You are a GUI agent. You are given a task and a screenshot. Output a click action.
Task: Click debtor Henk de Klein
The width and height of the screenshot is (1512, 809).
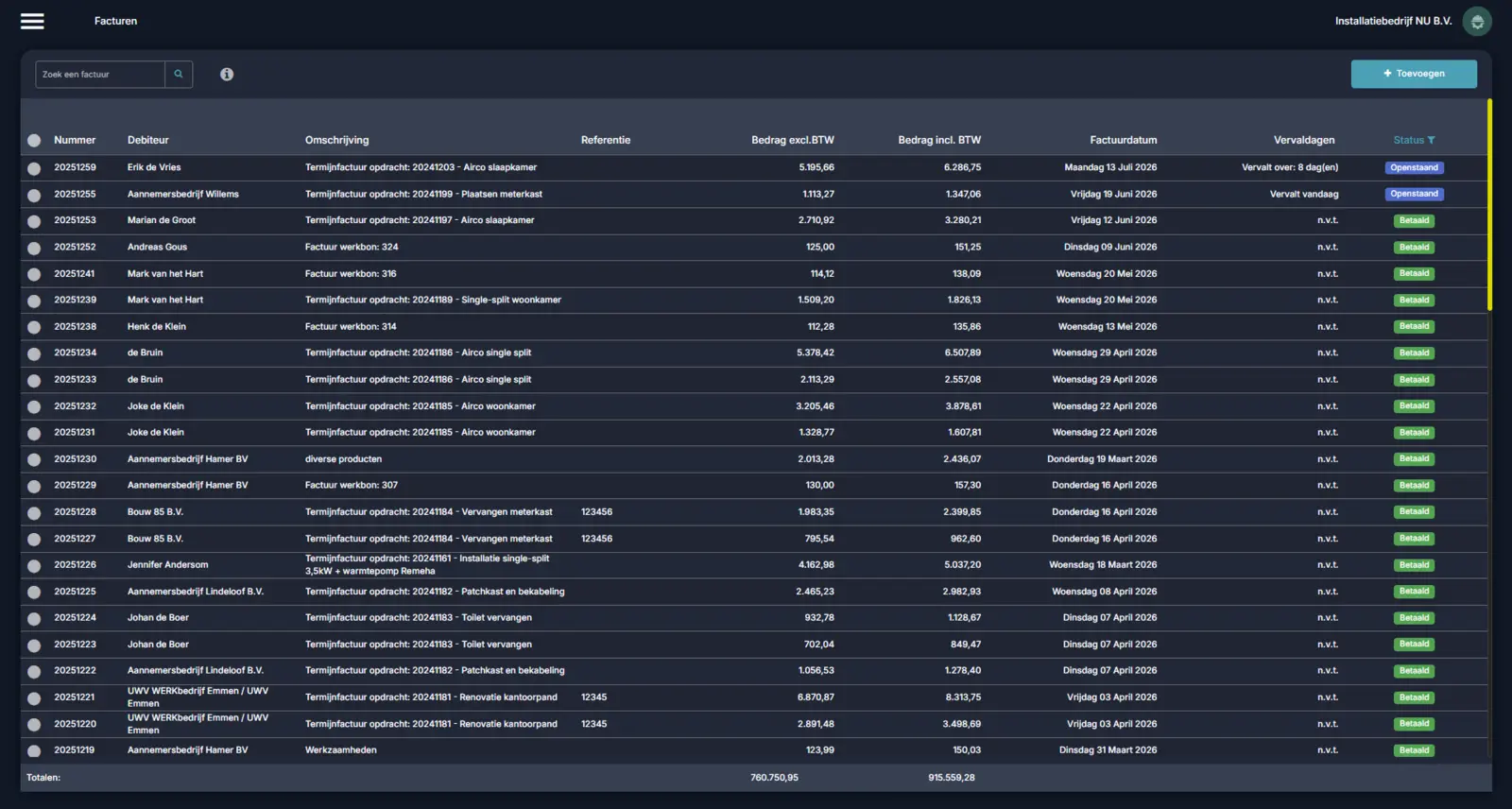(x=157, y=326)
